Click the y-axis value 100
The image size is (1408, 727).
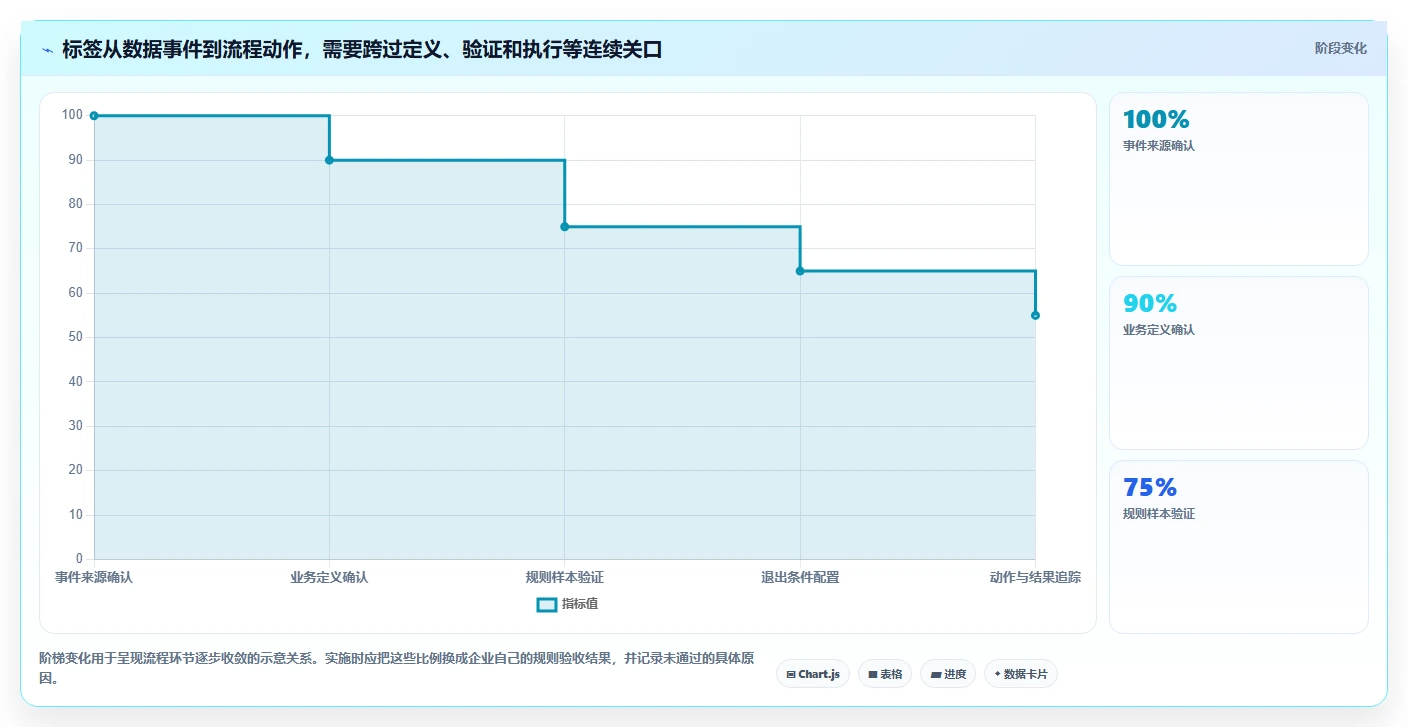click(x=72, y=115)
